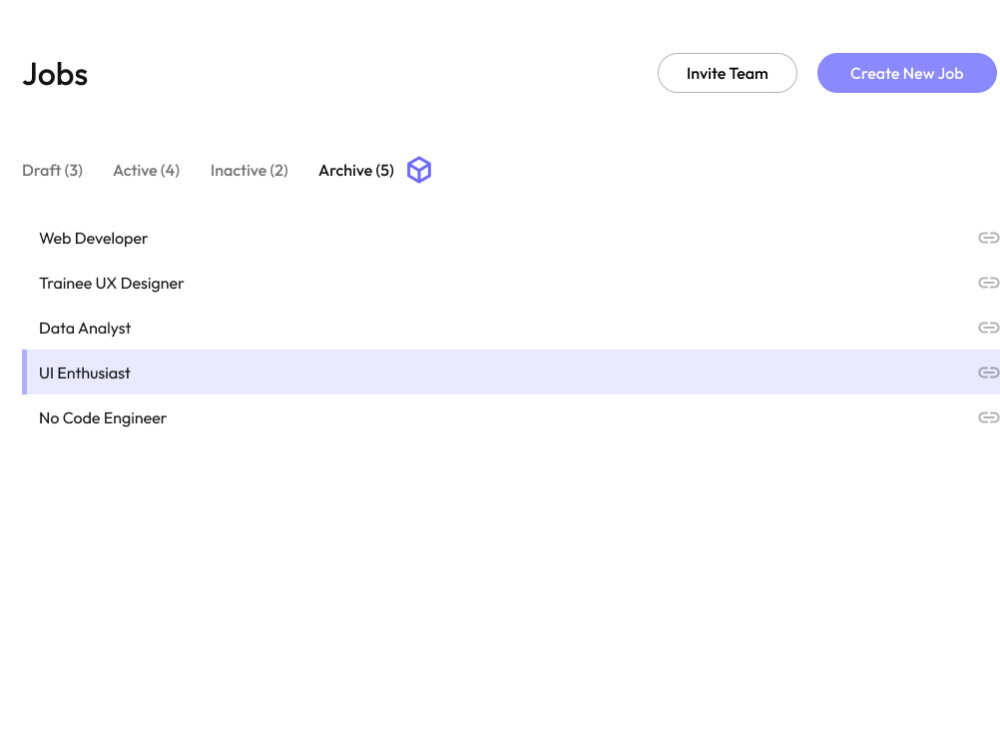Switch to the Draft tab
1000x750 pixels.
52,170
